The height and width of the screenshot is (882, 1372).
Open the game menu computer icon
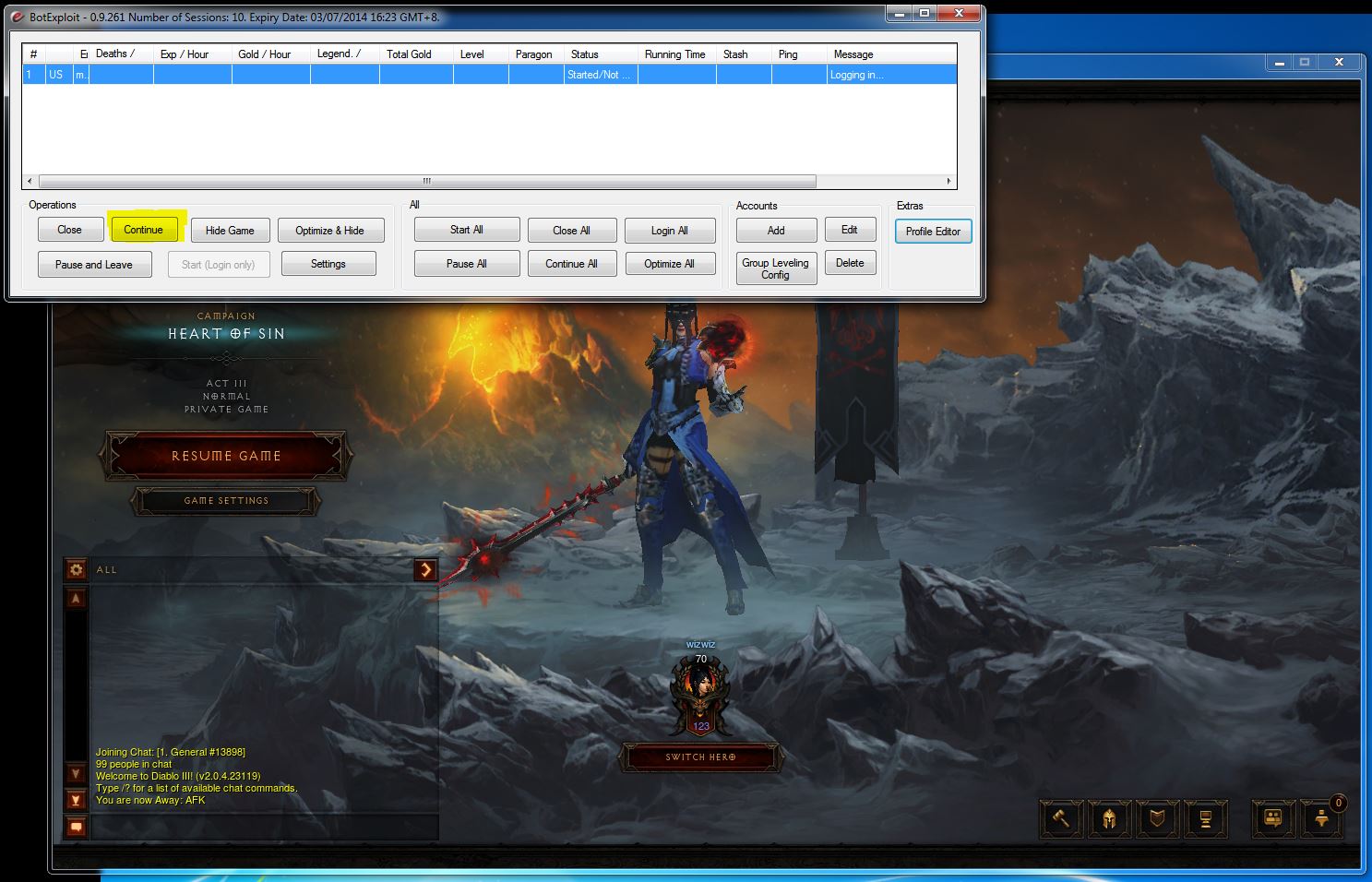click(x=1205, y=818)
